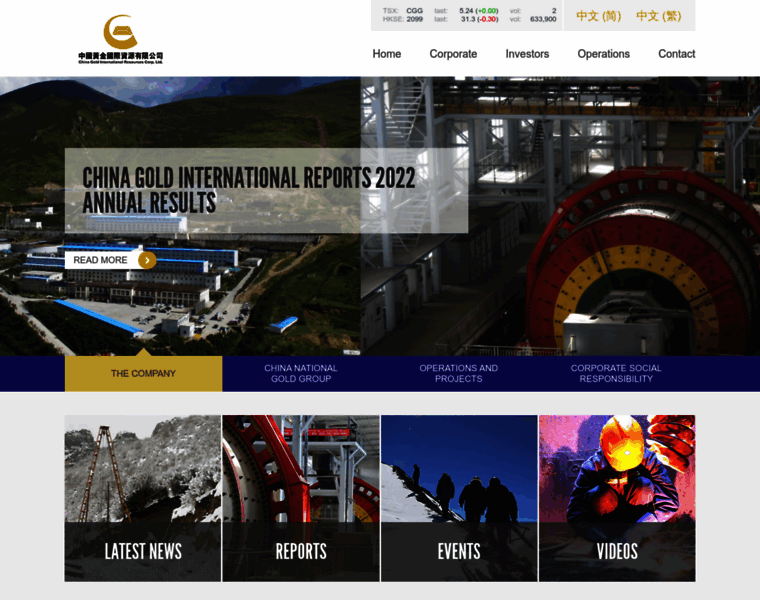Open the Corporate menu
Screen dimensions: 760x600
(453, 54)
